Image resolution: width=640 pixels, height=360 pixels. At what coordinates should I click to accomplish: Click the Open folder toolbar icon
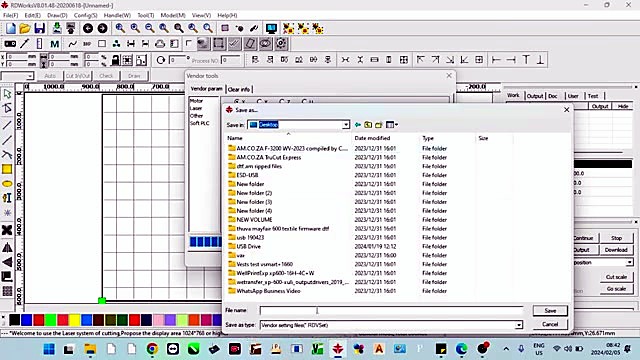pyautogui.click(x=25, y=28)
